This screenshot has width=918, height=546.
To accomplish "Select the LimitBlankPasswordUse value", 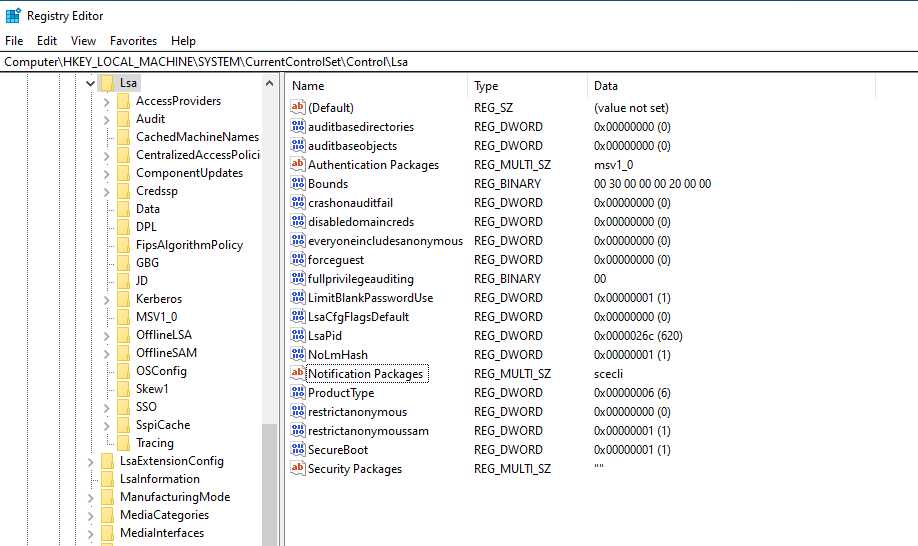I will [x=370, y=298].
